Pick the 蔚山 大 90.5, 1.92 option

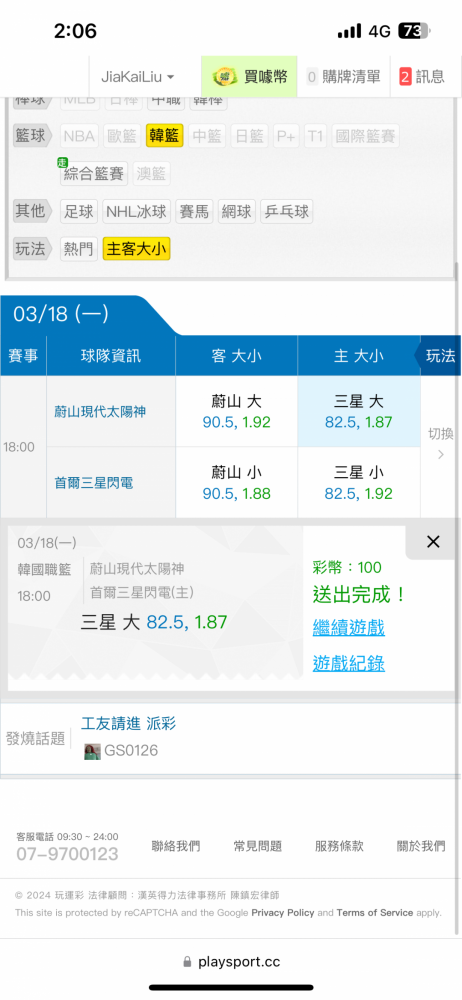tap(237, 411)
